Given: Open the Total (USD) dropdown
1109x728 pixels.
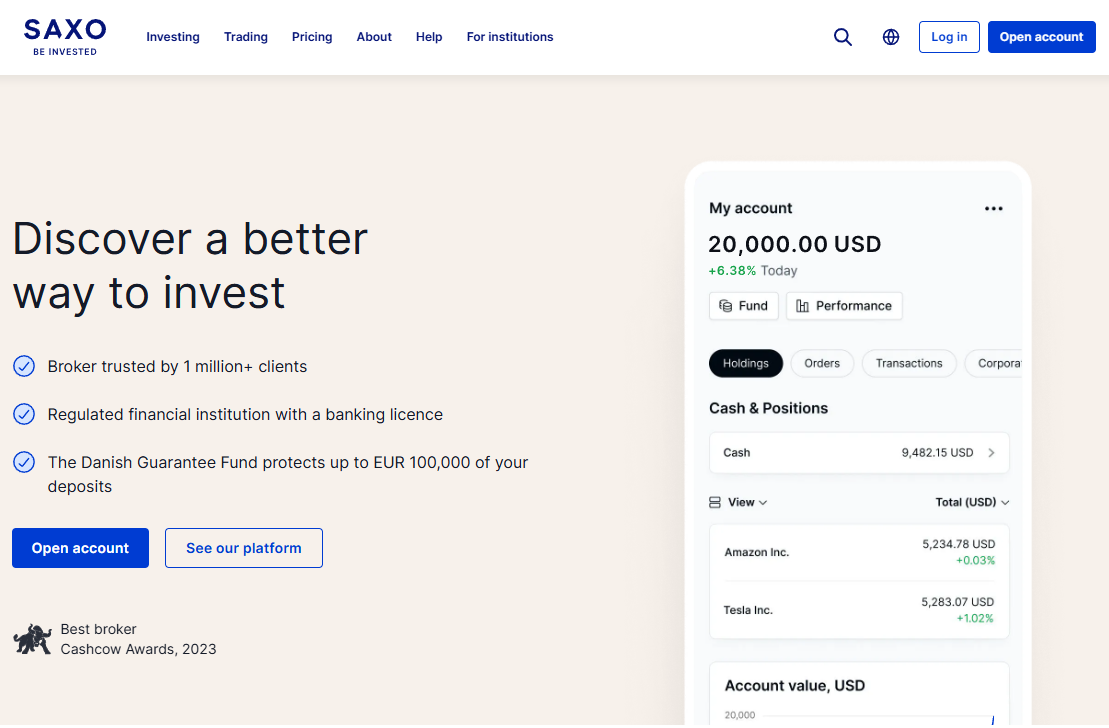Looking at the screenshot, I should tap(972, 502).
